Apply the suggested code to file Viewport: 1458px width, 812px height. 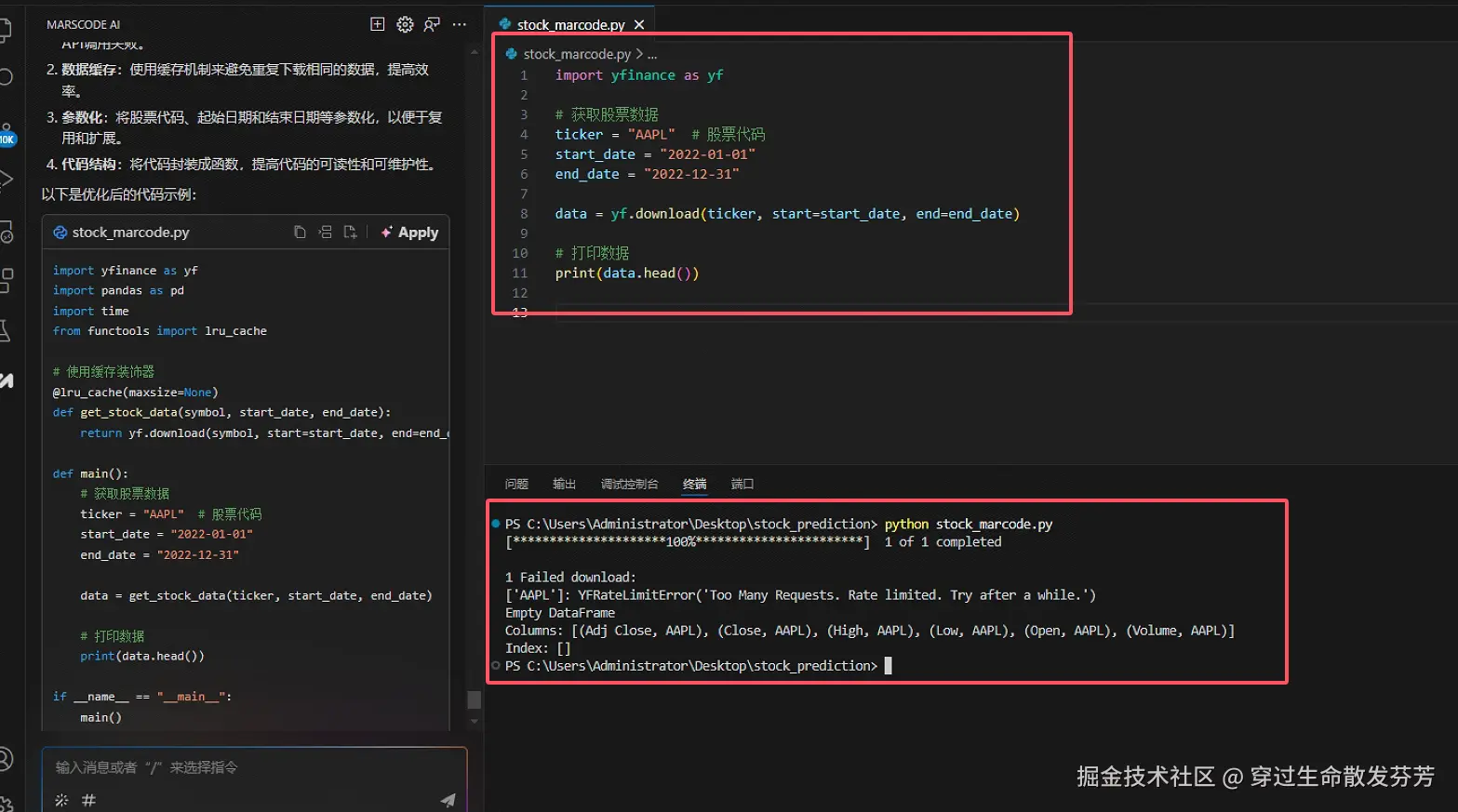pyautogui.click(x=409, y=233)
